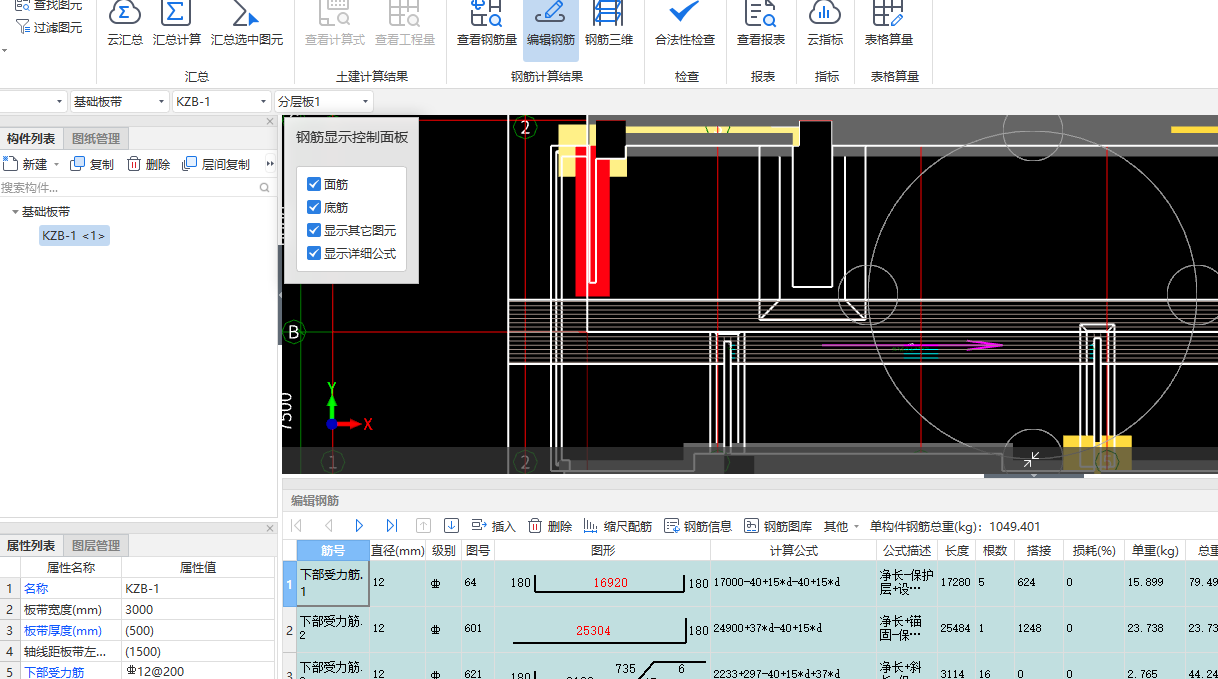Click 层间复制 copy between floors

click(x=216, y=164)
